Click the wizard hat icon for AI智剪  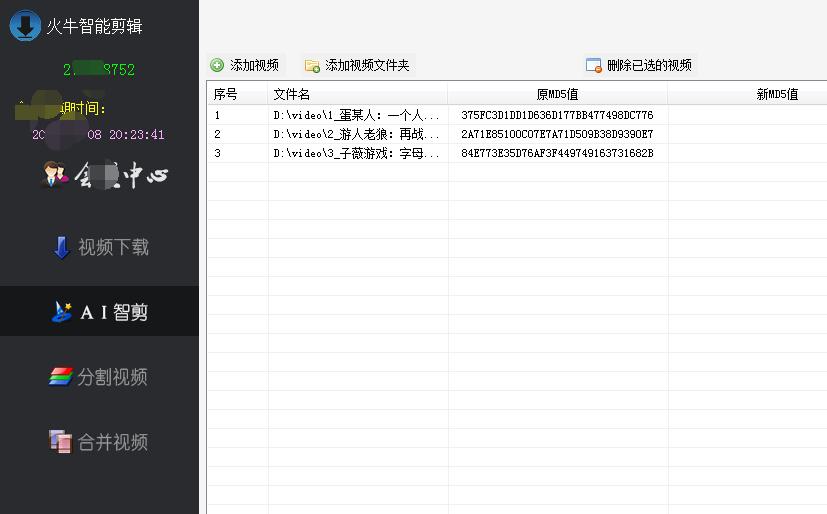tap(61, 312)
